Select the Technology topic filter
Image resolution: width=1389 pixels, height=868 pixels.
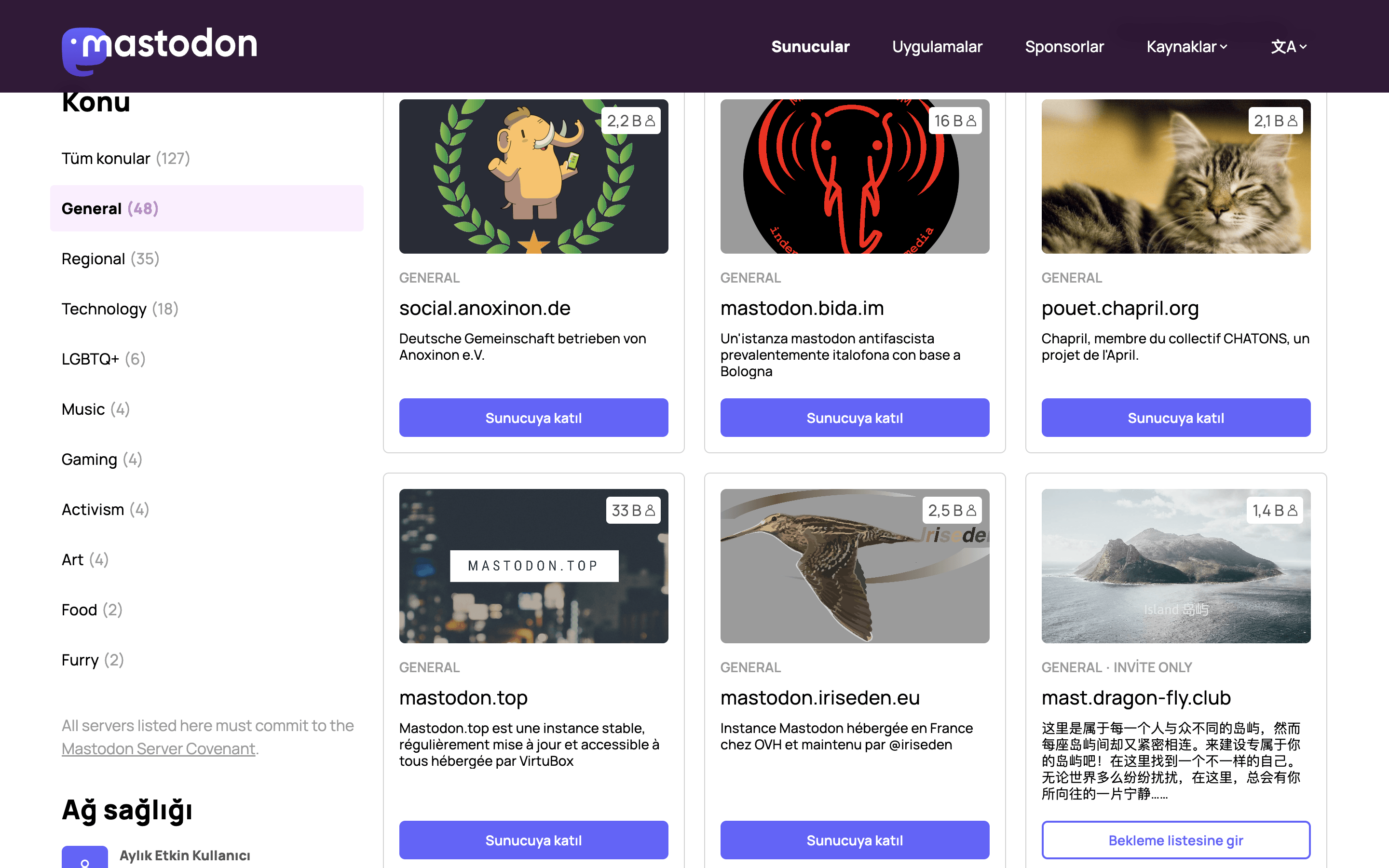point(120,309)
